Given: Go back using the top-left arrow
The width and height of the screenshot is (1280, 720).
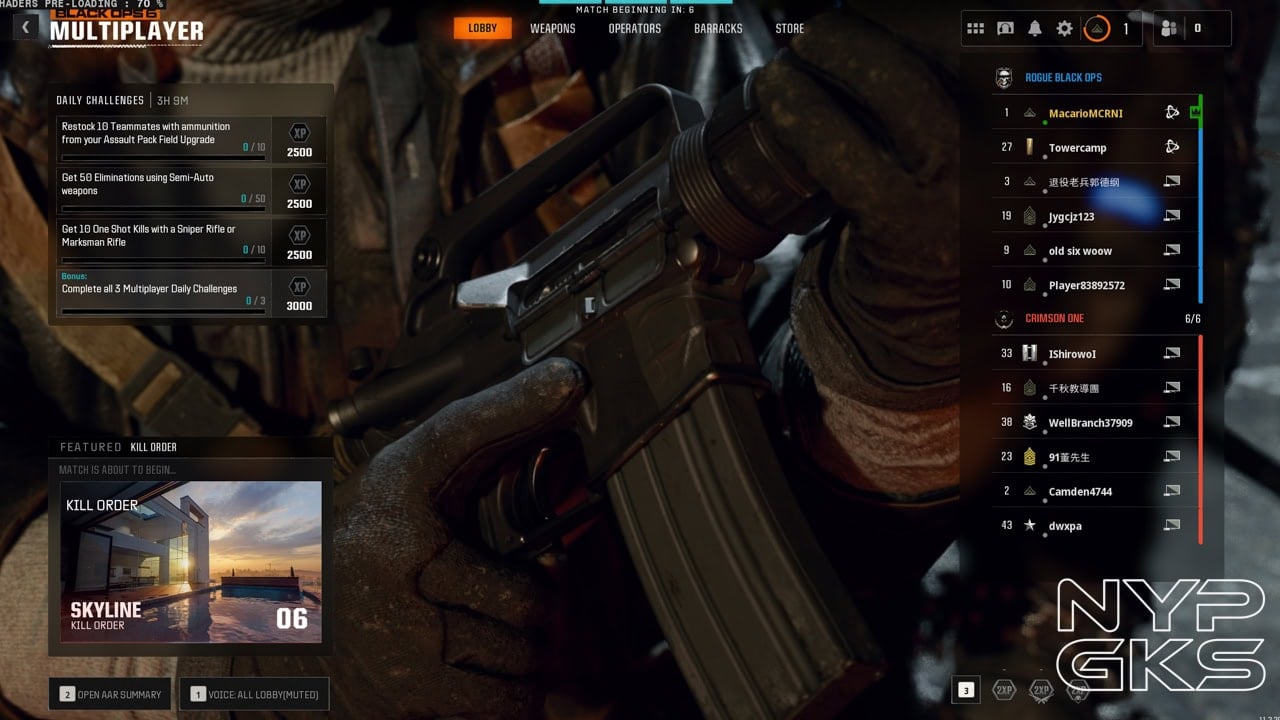Looking at the screenshot, I should point(26,27).
